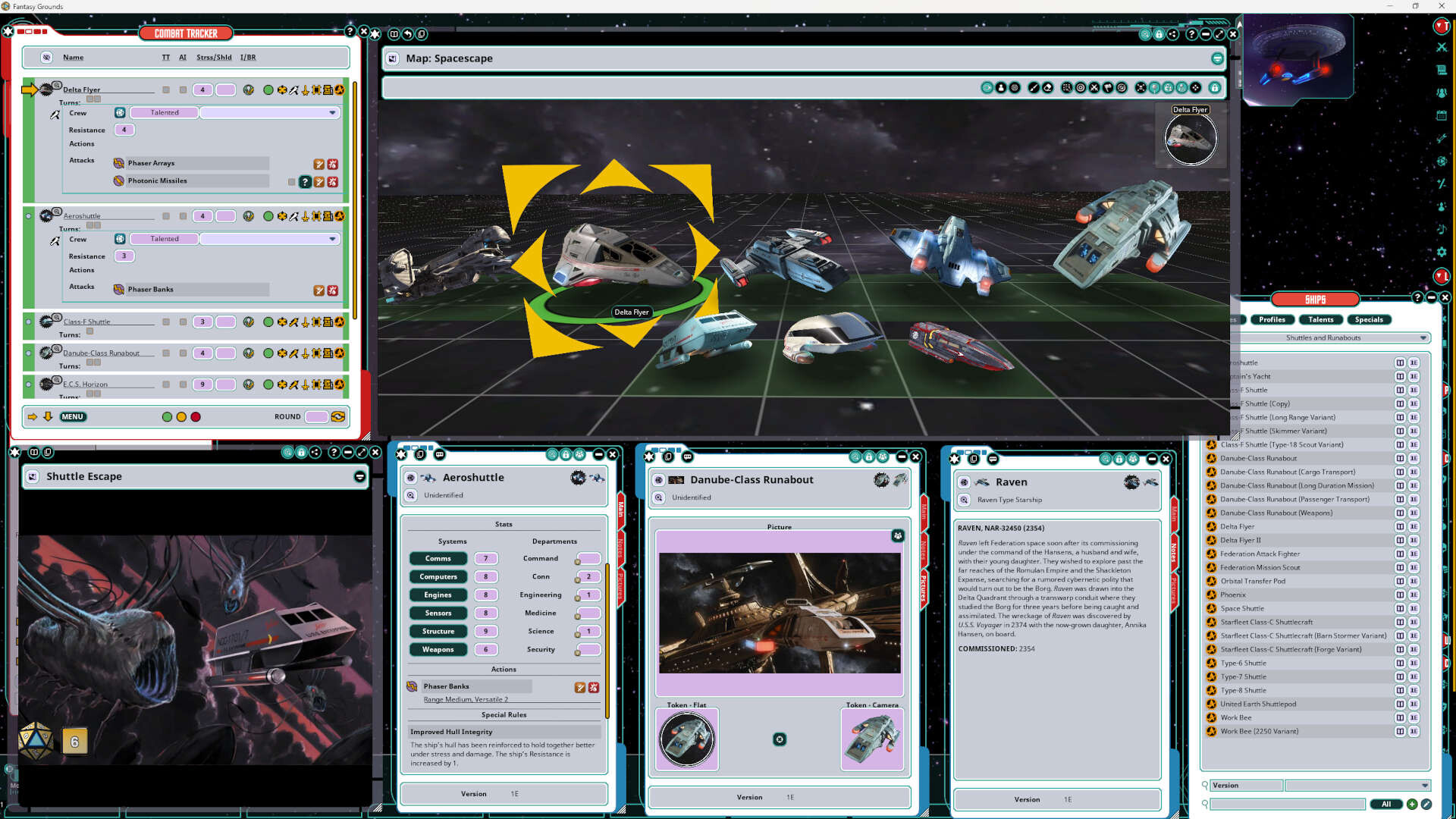Click the damage icon beside Photonic Missiles
Screen dimensions: 1456x819
pyautogui.click(x=332, y=181)
